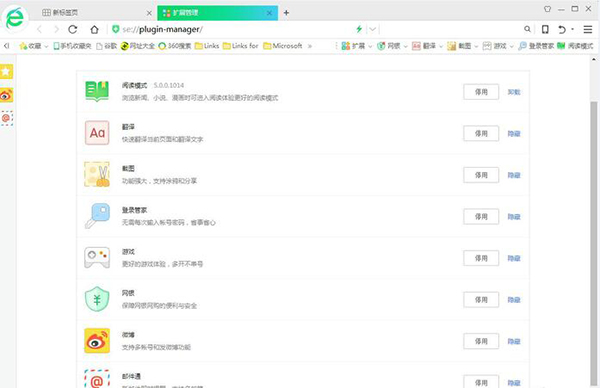The image size is (600, 388).
Task: Click the mobile phone icon in toolbar
Action: (x=545, y=29)
